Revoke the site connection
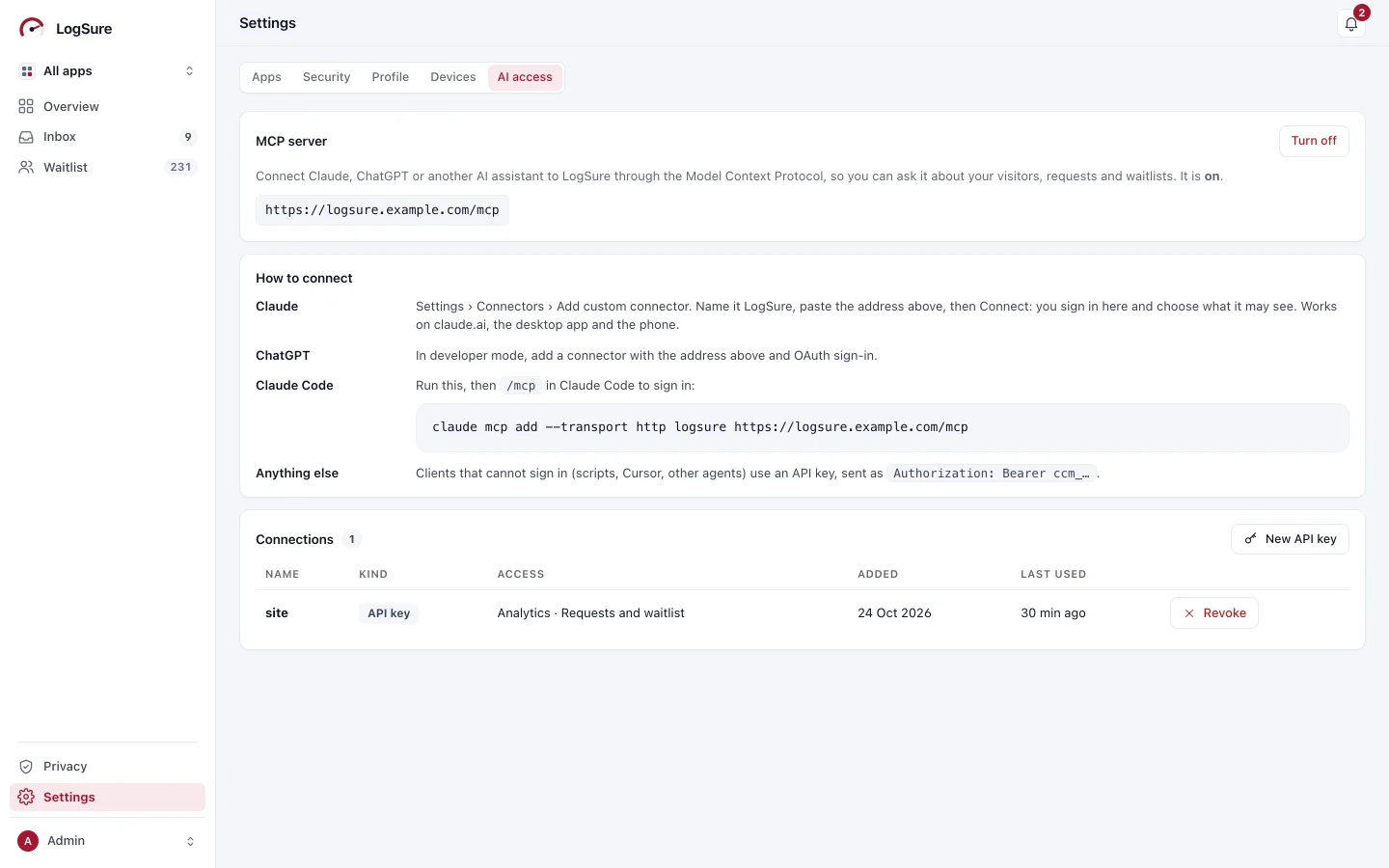Screen dimensions: 1389x868 (1214, 613)
